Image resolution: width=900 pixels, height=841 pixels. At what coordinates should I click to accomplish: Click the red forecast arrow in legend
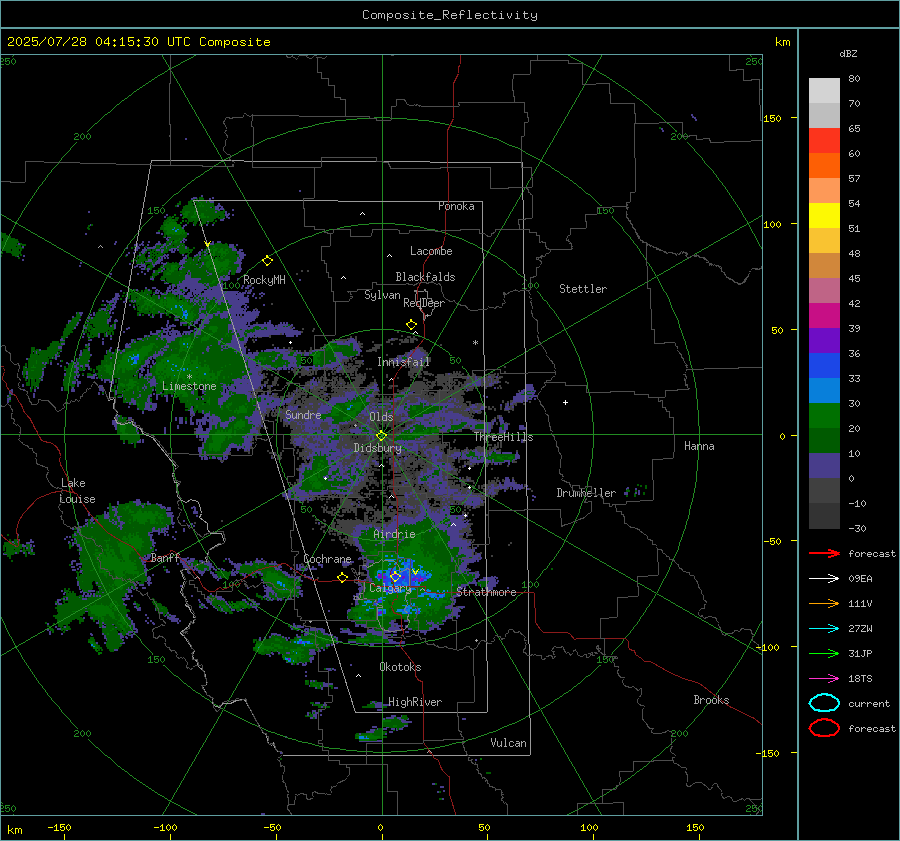[824, 553]
